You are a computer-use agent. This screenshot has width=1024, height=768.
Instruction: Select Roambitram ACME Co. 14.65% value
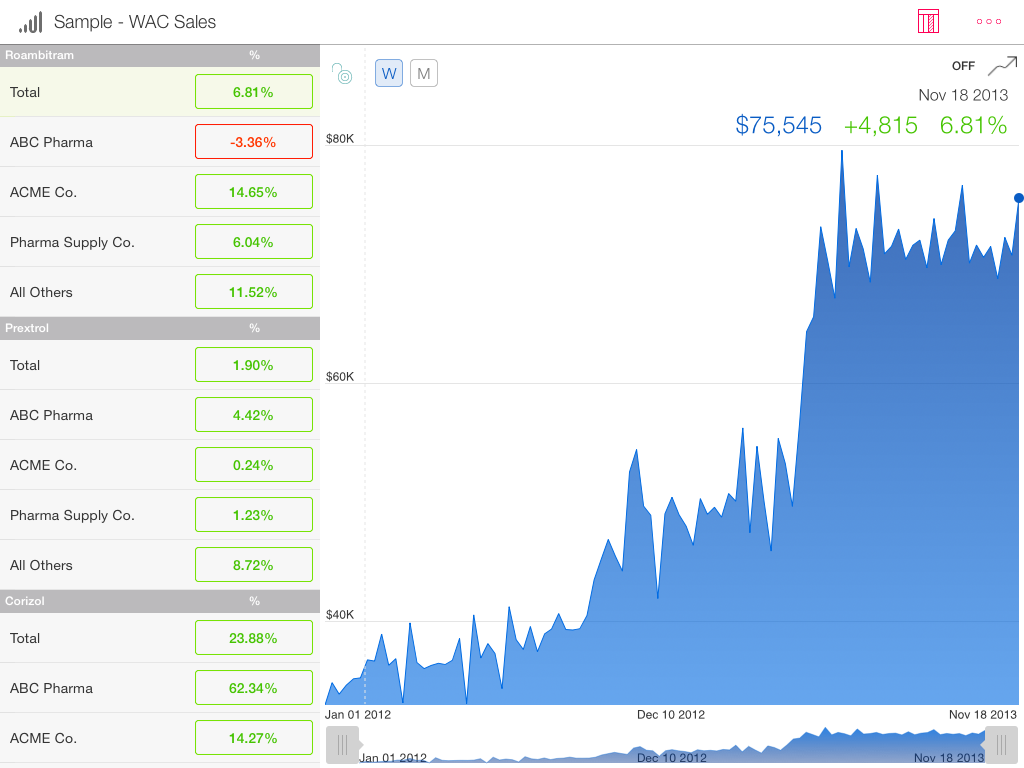[x=254, y=192]
